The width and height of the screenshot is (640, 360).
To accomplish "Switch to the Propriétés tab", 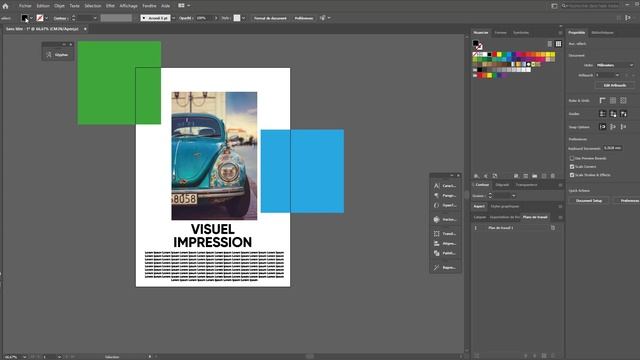I will point(577,33).
